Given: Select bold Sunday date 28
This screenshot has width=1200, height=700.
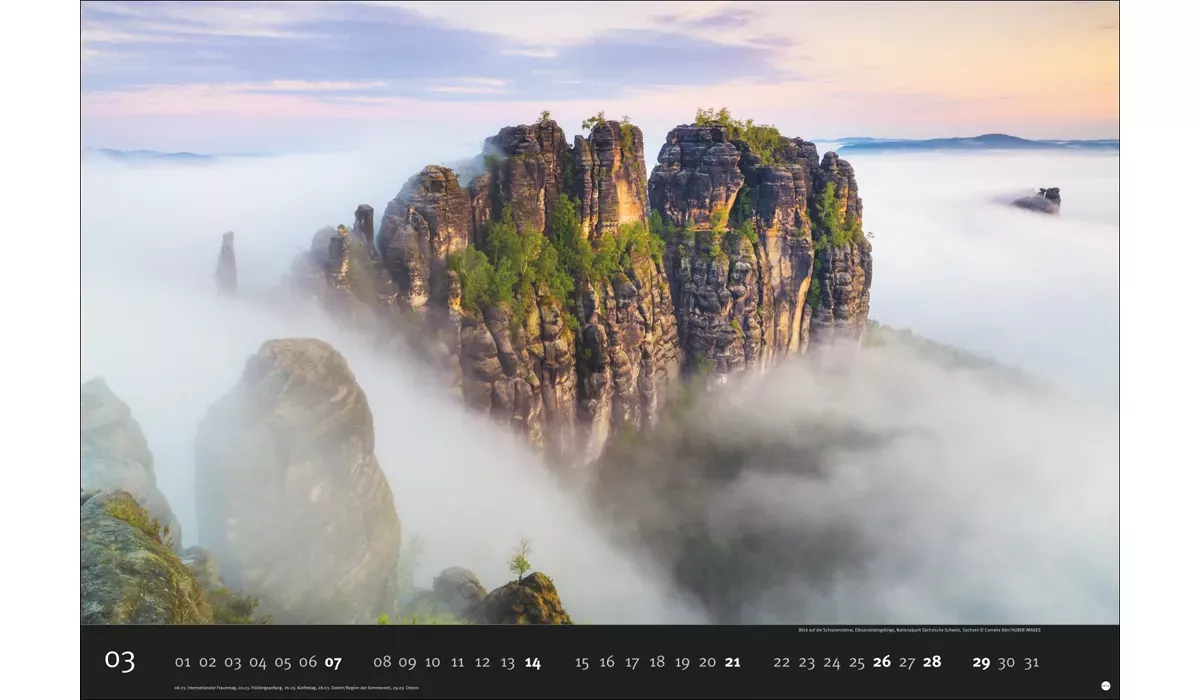Looking at the screenshot, I should tap(932, 662).
